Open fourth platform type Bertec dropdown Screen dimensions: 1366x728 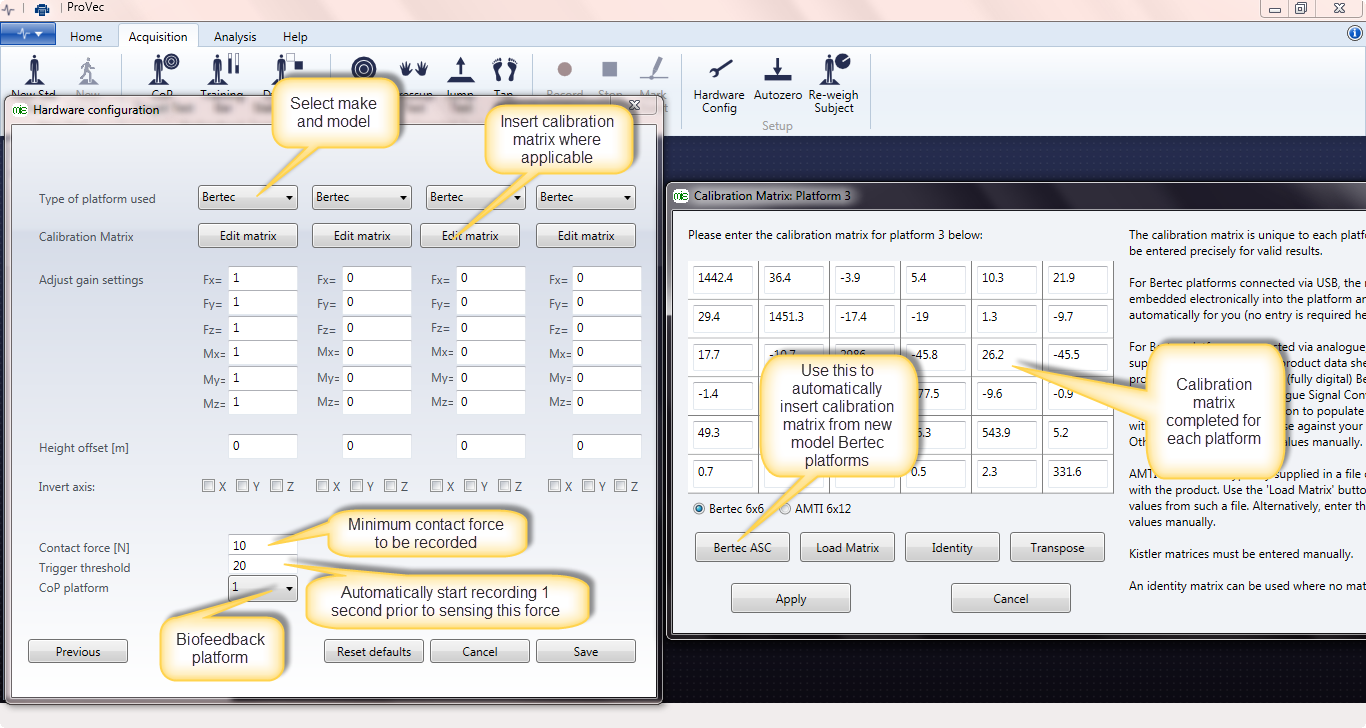pos(586,197)
